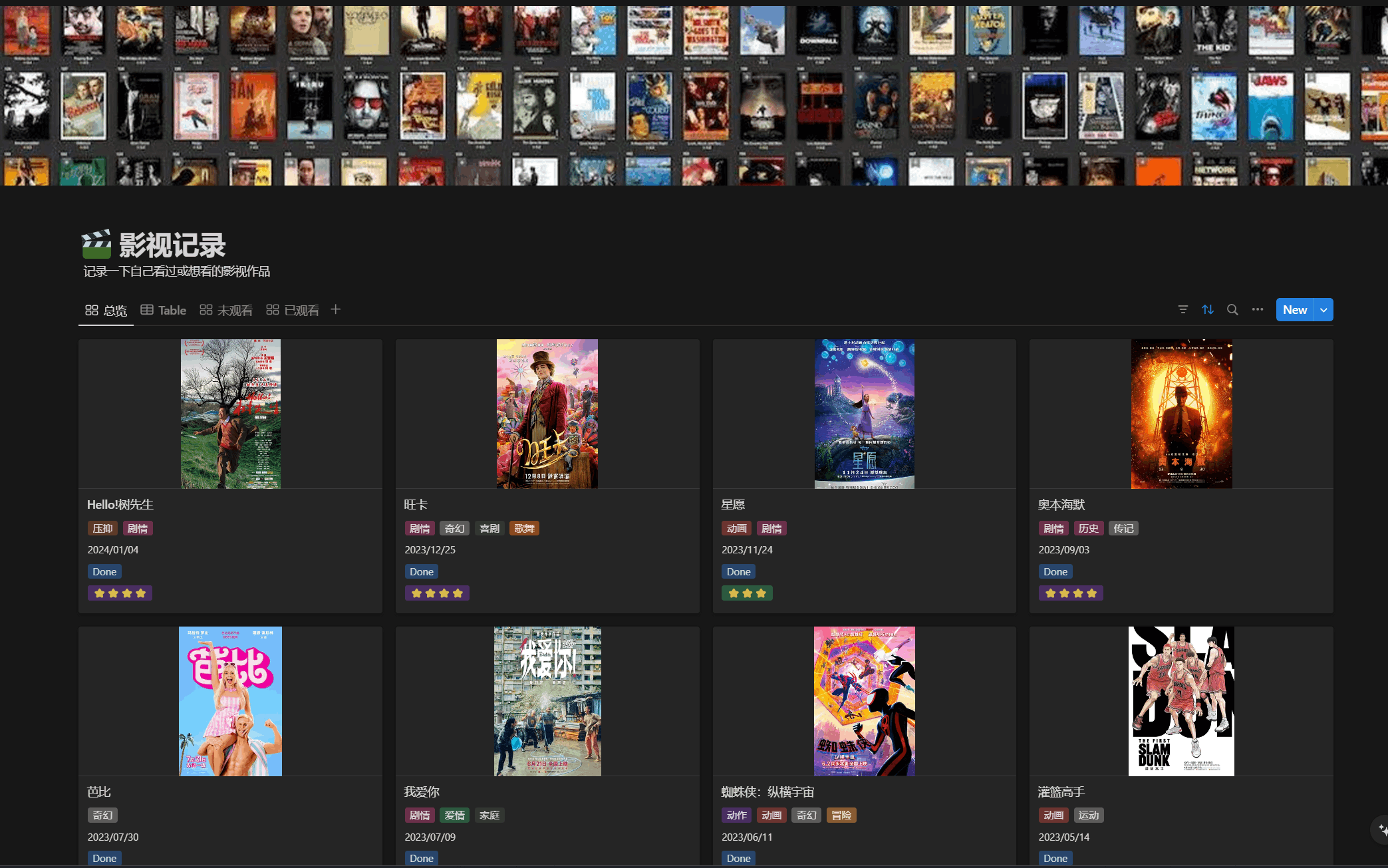
Task: Open the 已观看 view tab
Action: [293, 311]
